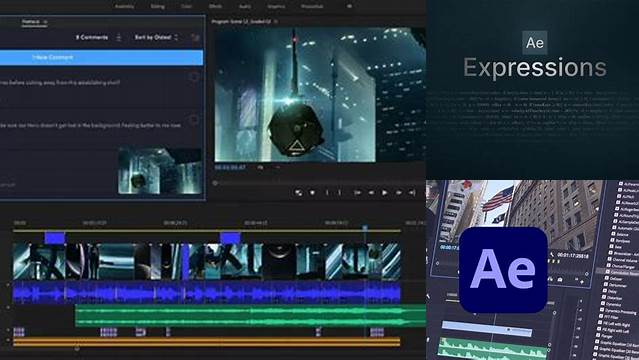The height and width of the screenshot is (360, 639).
Task: Click the small Ae badge above Expressions
Action: (535, 42)
